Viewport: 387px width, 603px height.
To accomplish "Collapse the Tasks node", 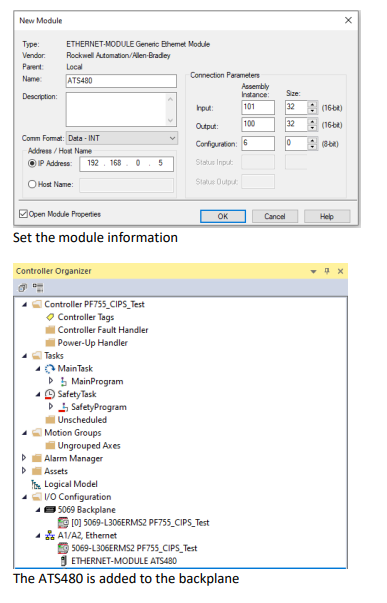I will 25,356.
